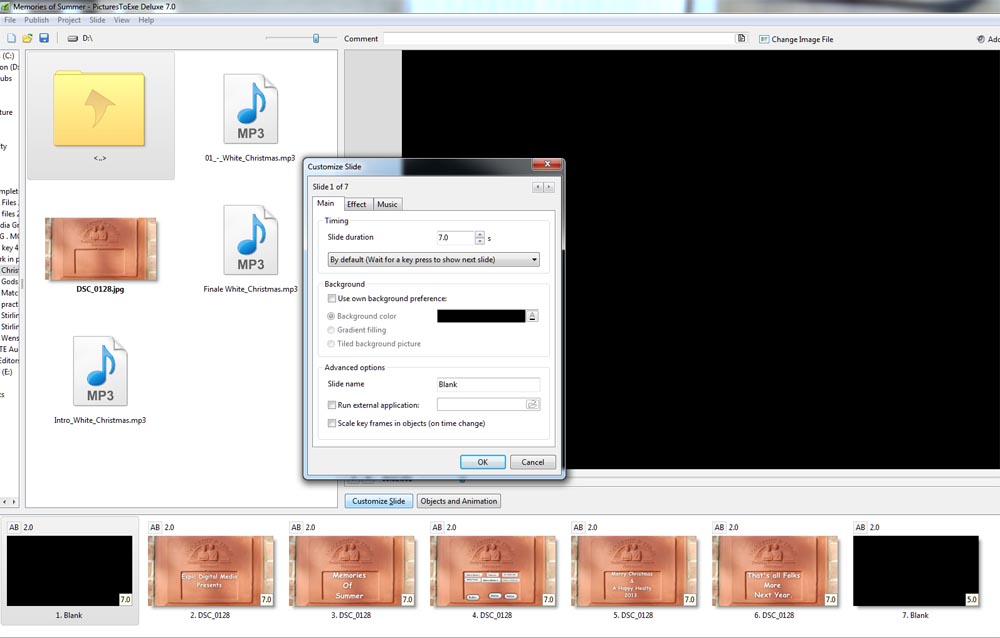Check Scale key frames in objects
Viewport: 1000px width, 638px height.
click(x=332, y=423)
